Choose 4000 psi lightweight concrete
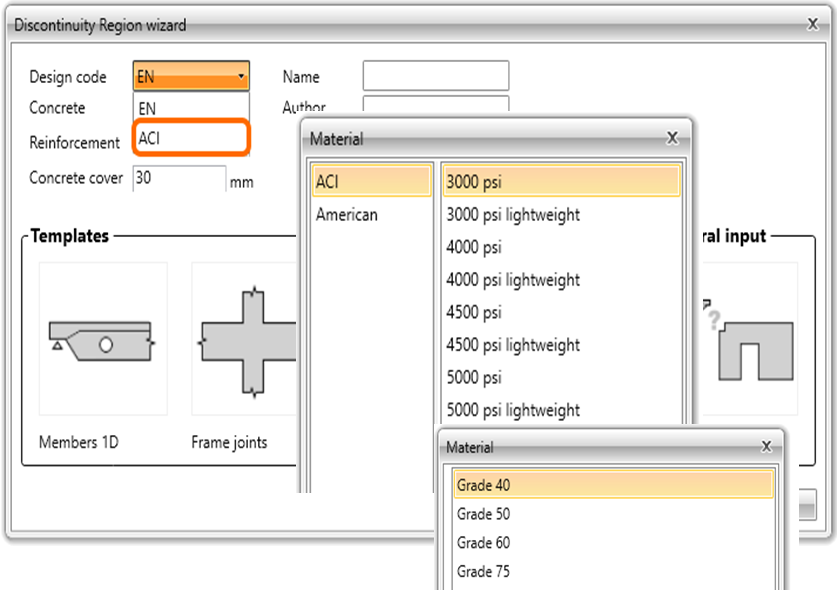This screenshot has height=590, width=837. 561,280
